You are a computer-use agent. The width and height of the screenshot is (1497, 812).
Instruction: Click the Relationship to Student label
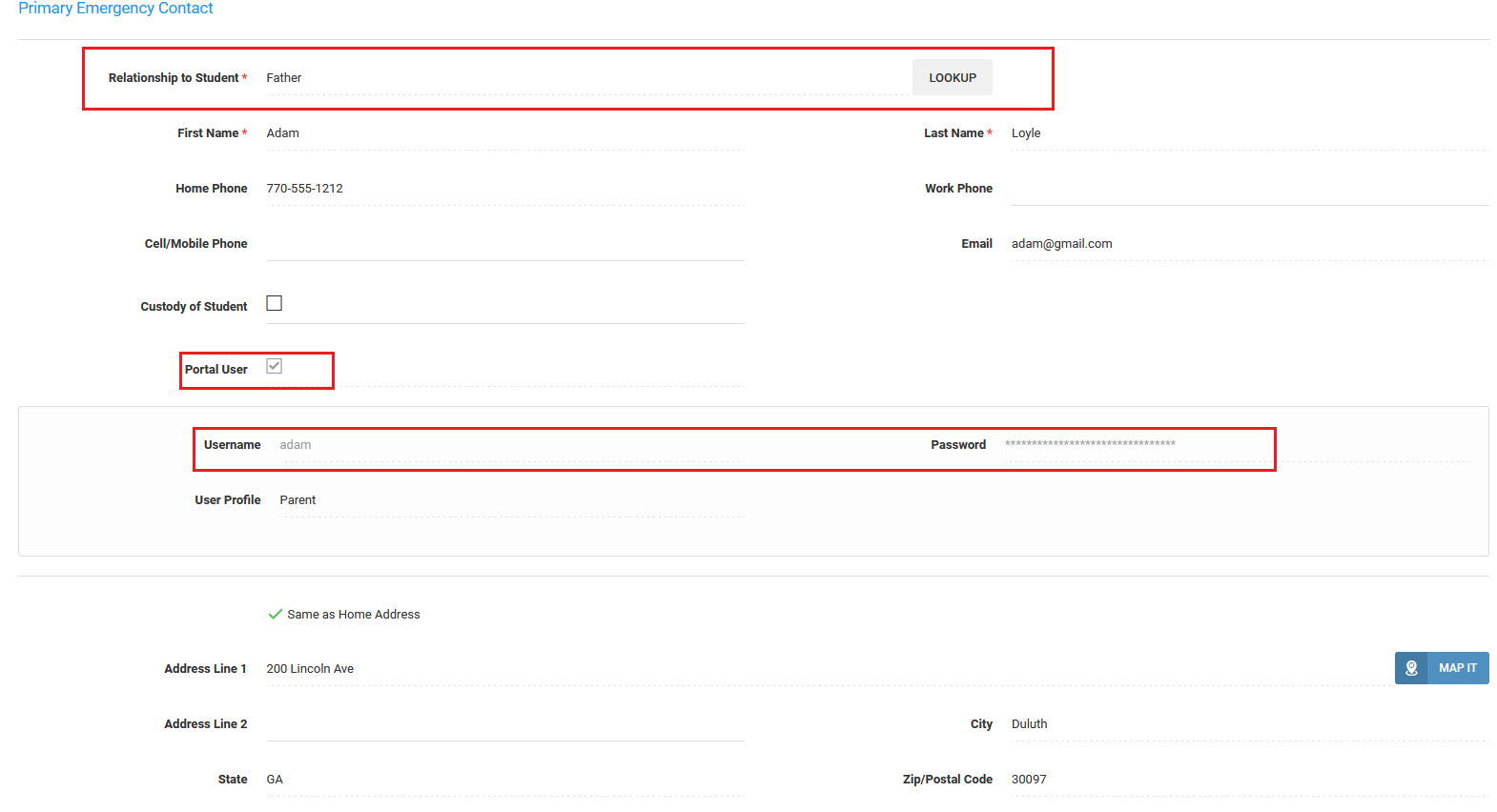(x=174, y=78)
